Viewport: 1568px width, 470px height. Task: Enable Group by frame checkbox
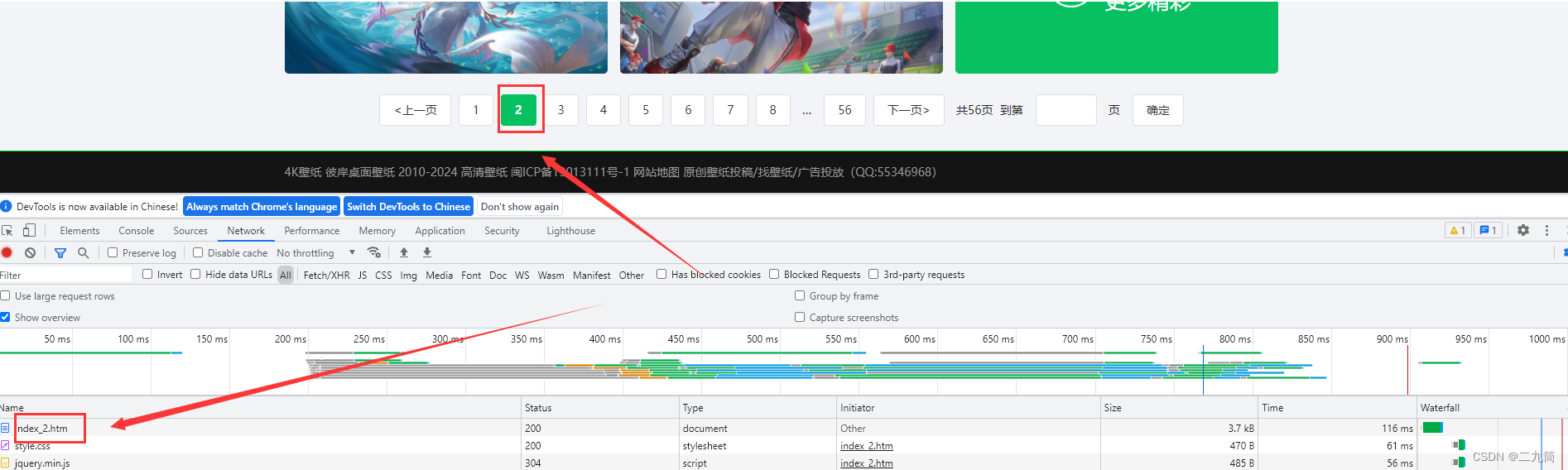800,295
